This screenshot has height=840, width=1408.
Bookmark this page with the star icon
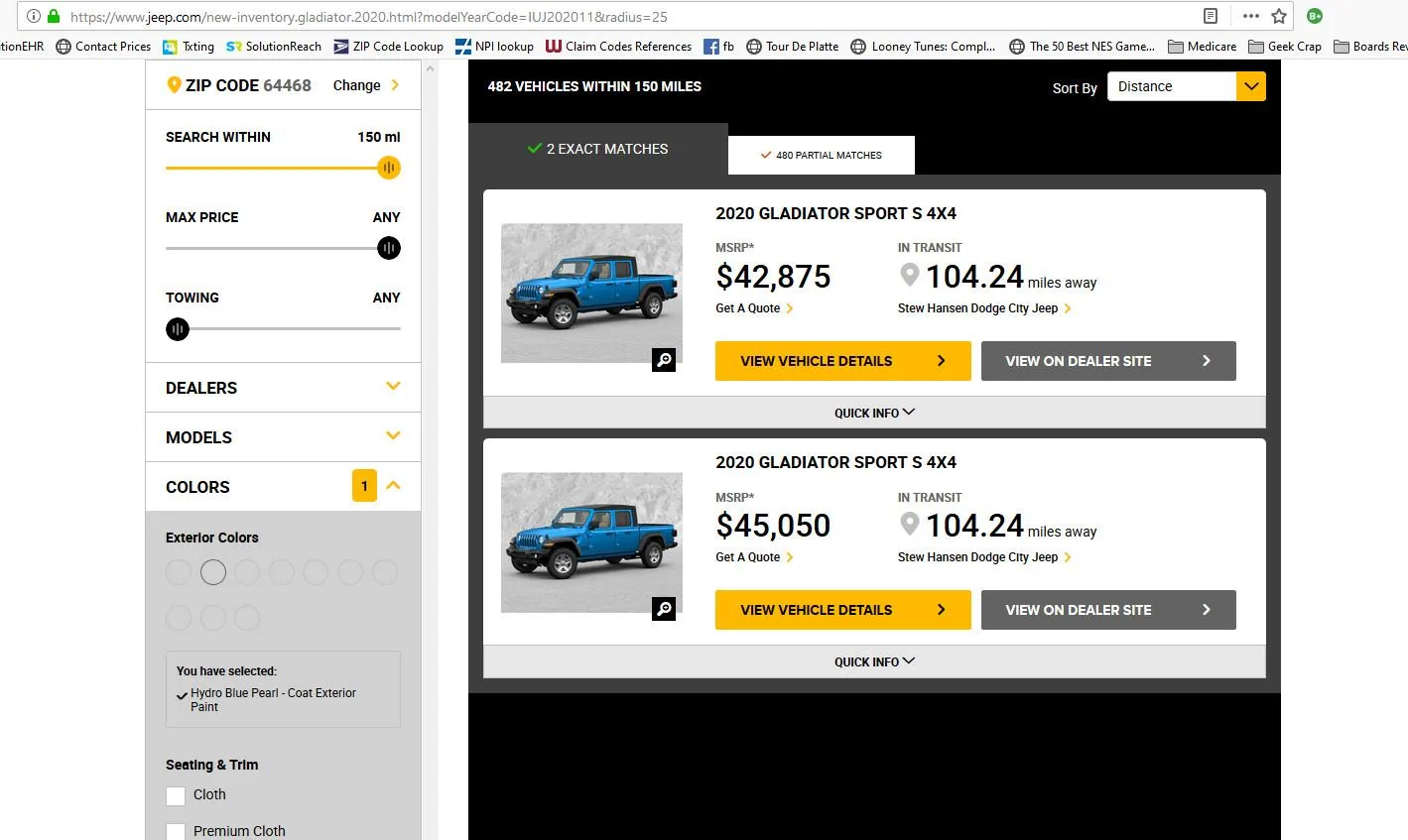tap(1279, 16)
